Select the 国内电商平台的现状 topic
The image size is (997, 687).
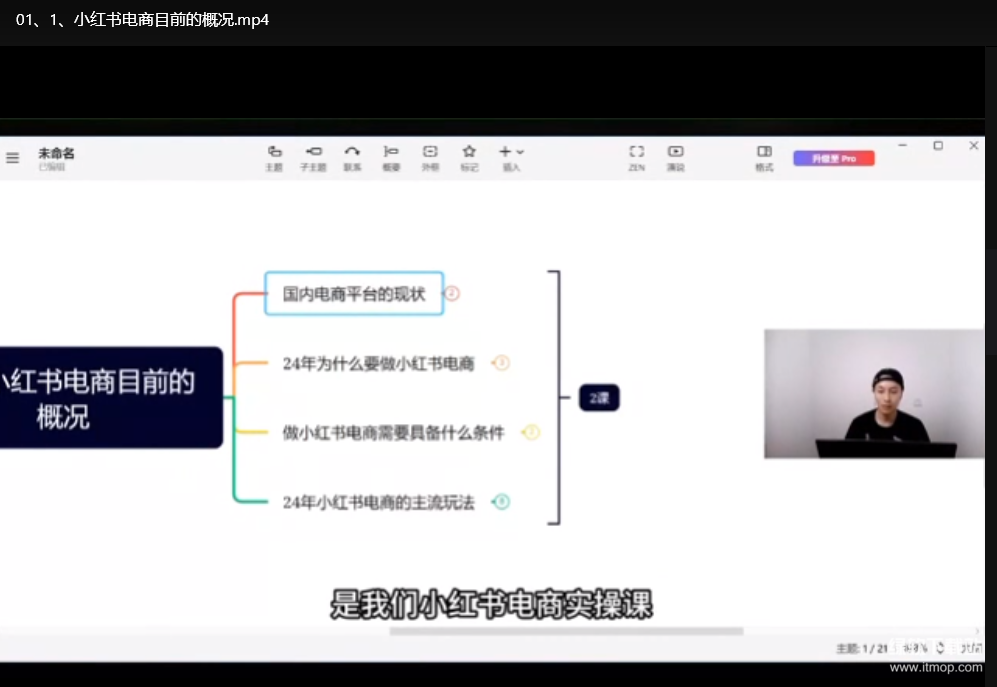click(x=354, y=293)
